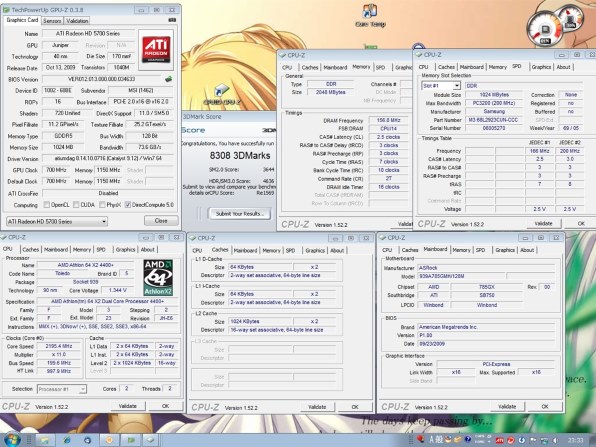Screen dimensions: 596x447
Task: Click the CPU-Z icon in the SPD window title bar
Action: click(418, 55)
